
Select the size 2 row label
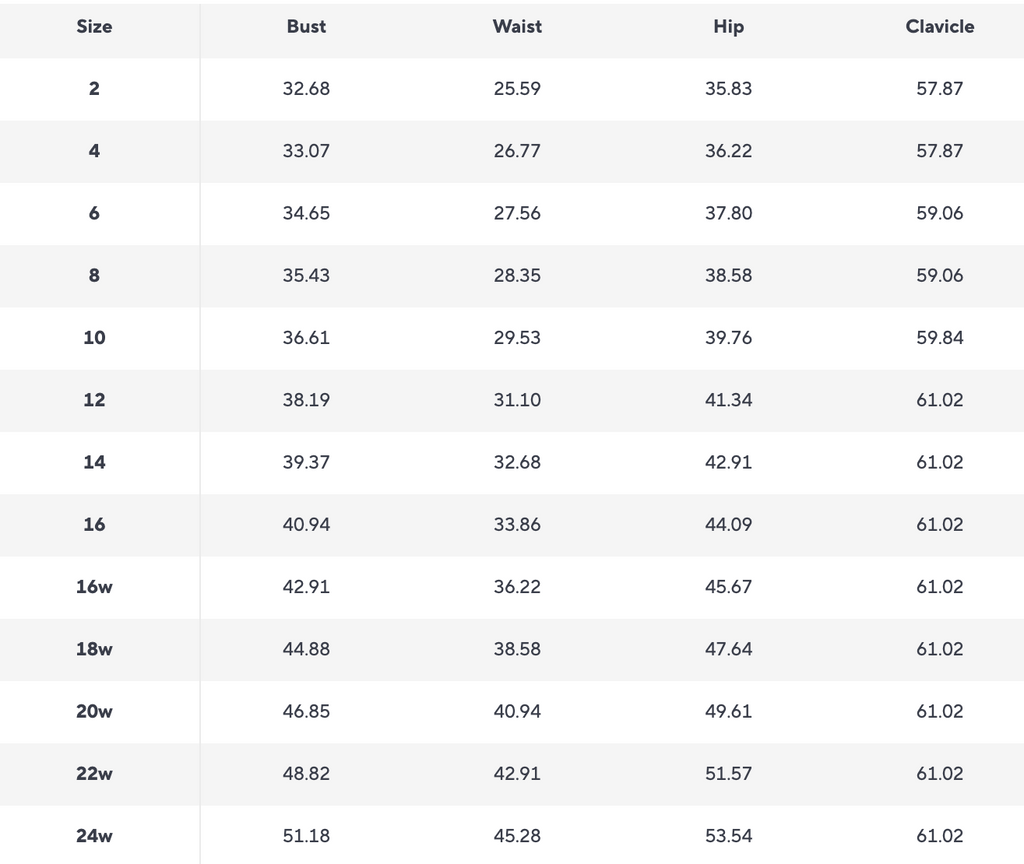(x=94, y=89)
